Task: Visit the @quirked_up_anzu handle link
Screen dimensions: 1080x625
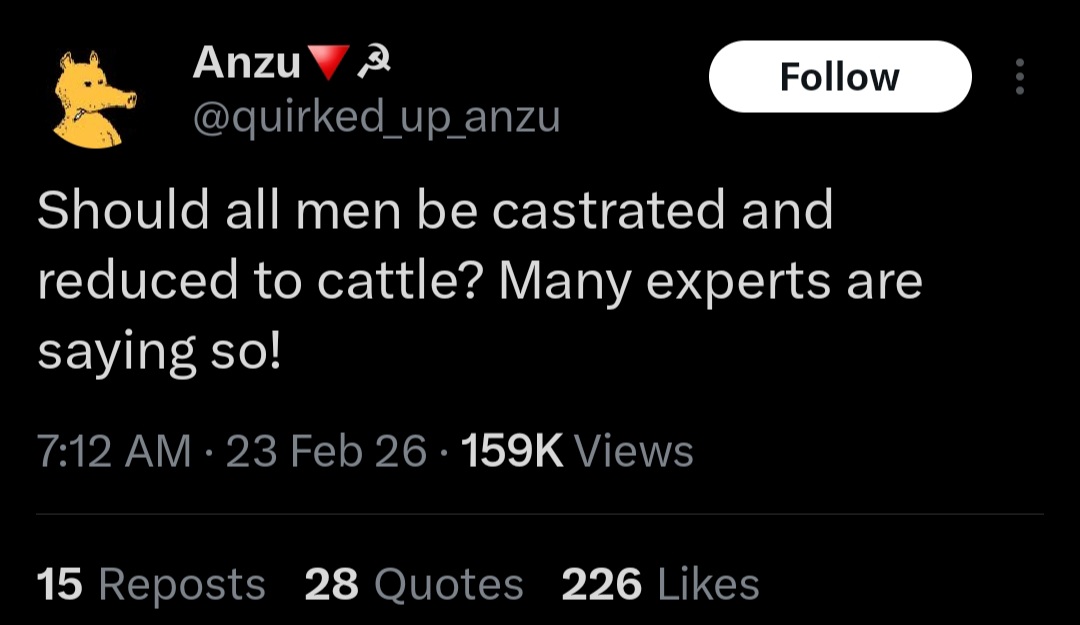Action: (x=376, y=118)
